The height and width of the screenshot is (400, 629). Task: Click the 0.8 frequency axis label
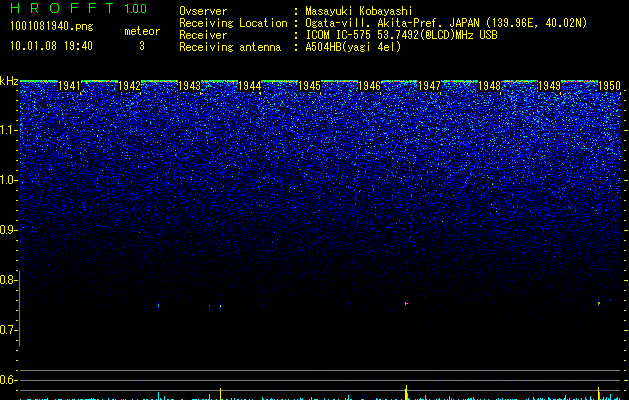tap(7, 280)
